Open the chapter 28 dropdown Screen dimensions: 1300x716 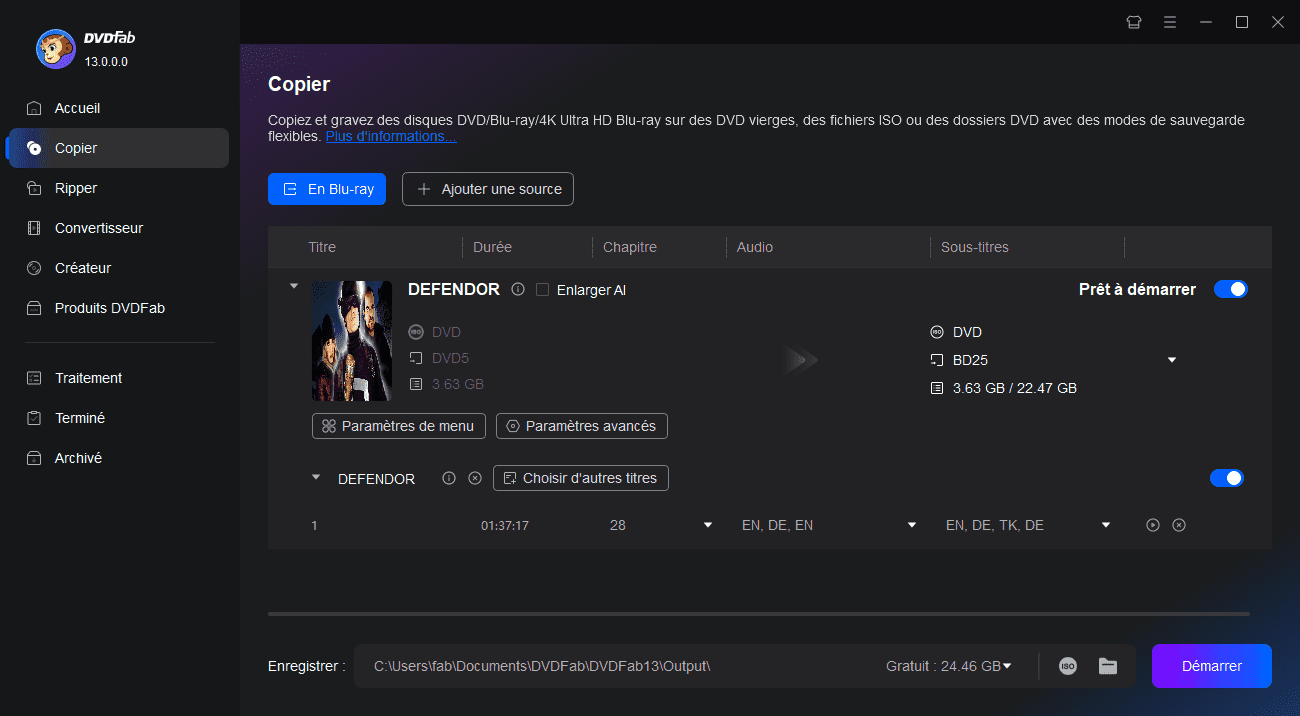(708, 525)
